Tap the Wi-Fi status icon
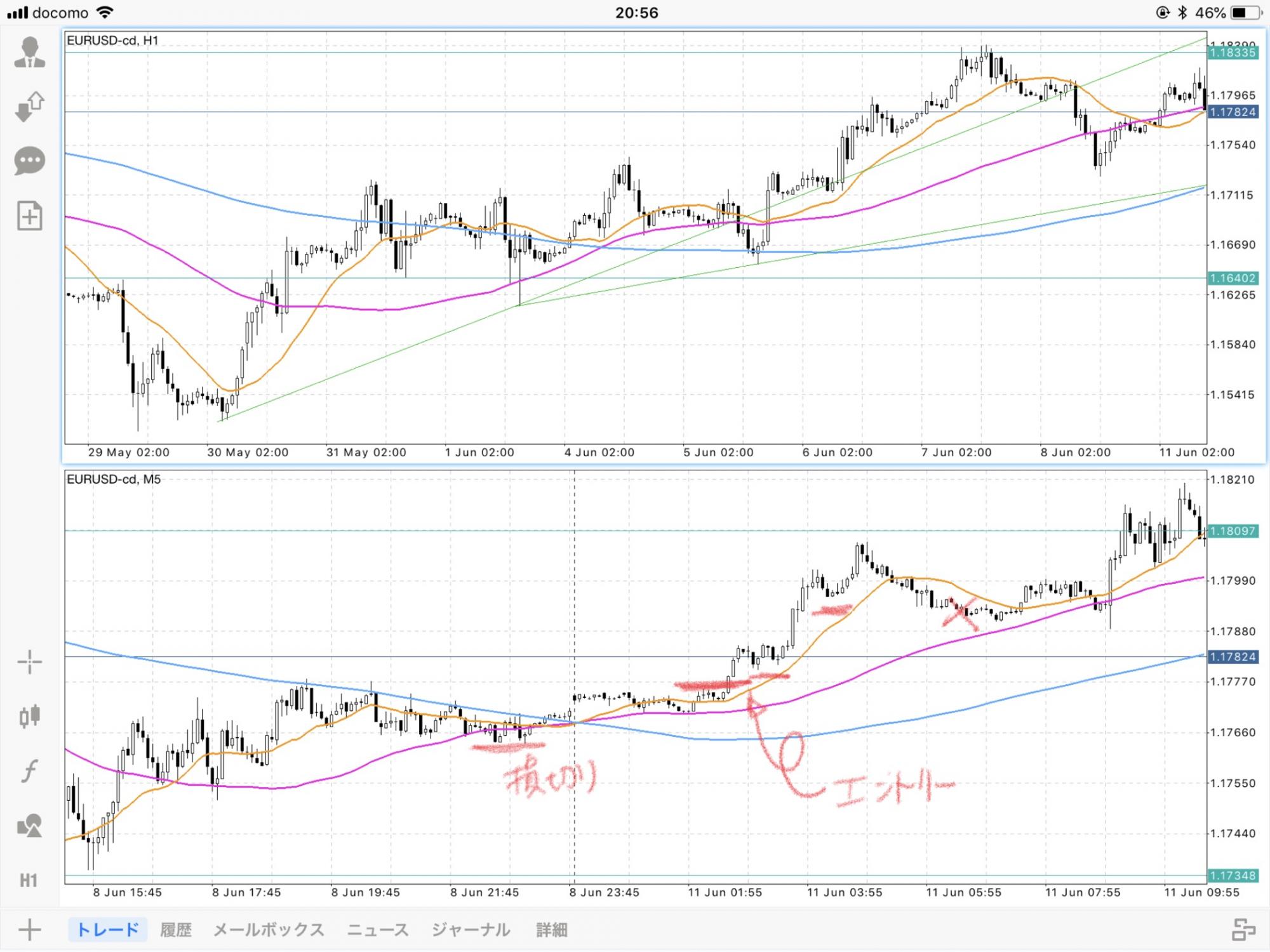Screen dimensions: 1270x952 tap(105, 13)
